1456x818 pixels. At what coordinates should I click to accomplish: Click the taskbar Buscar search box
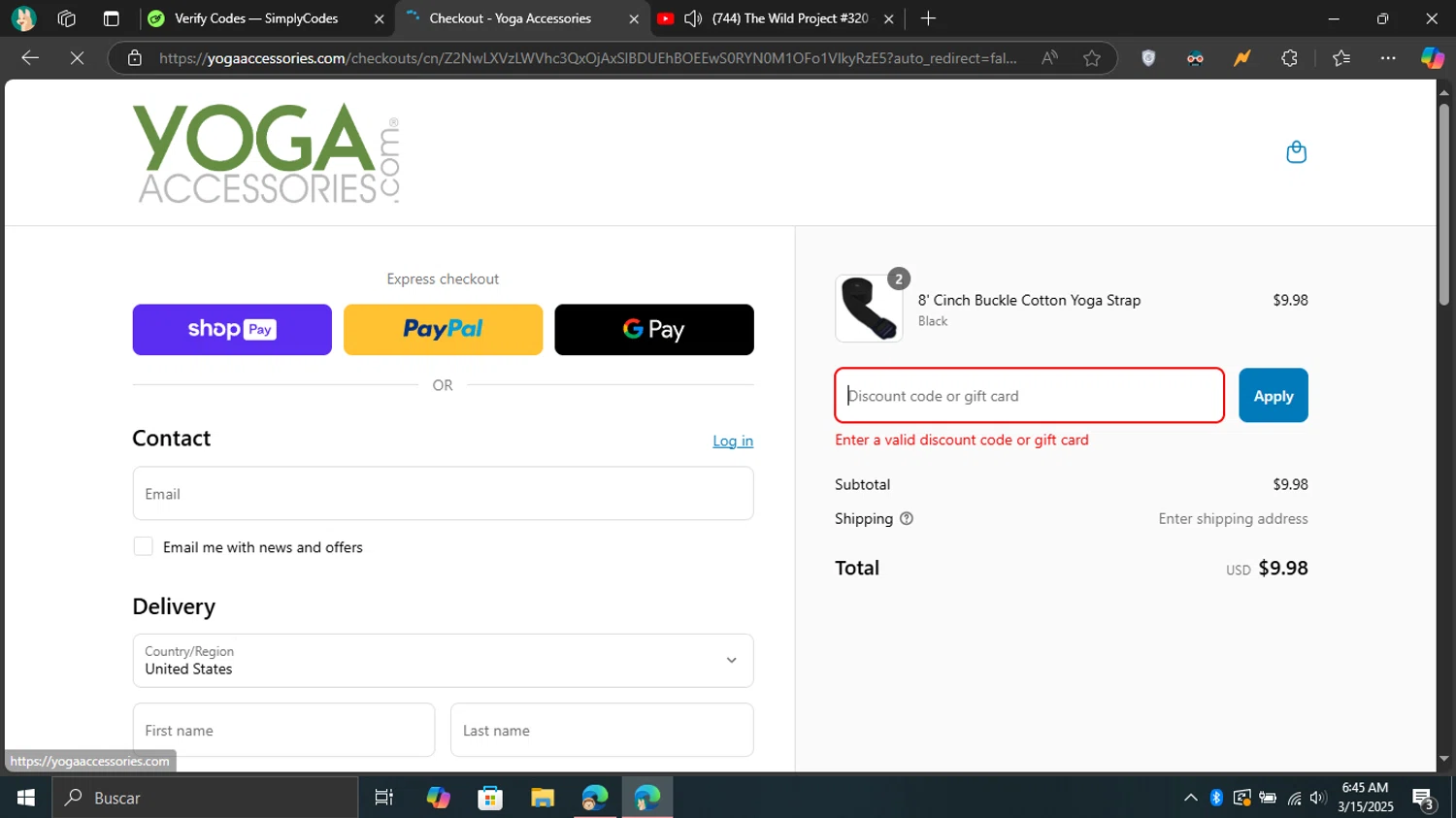coord(205,798)
